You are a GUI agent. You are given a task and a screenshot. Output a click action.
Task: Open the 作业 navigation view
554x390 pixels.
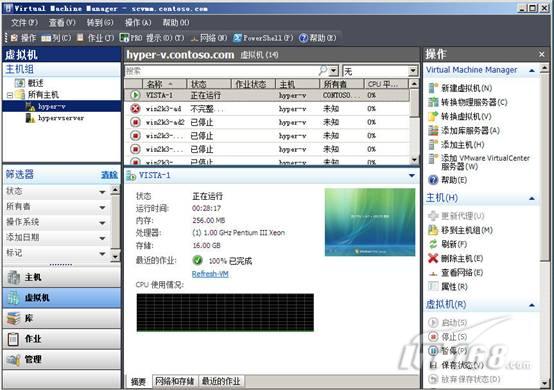61,339
